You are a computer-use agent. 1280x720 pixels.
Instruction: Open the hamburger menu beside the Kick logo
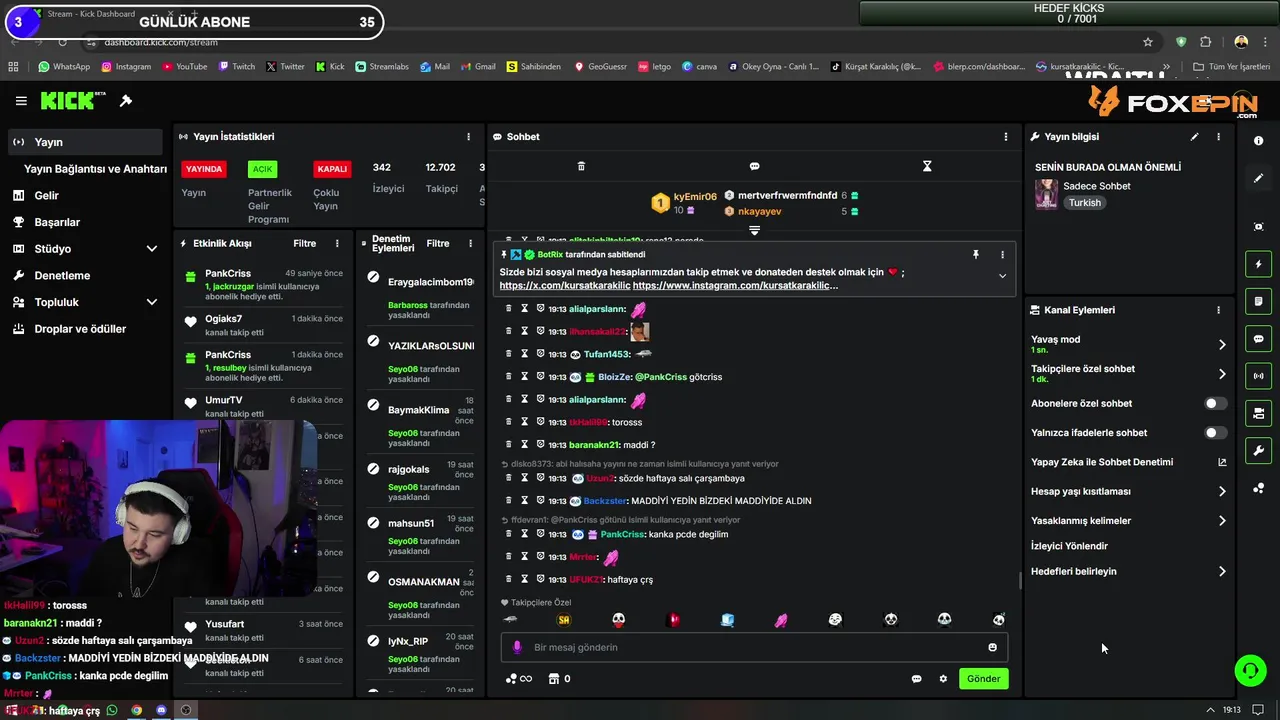point(21,101)
